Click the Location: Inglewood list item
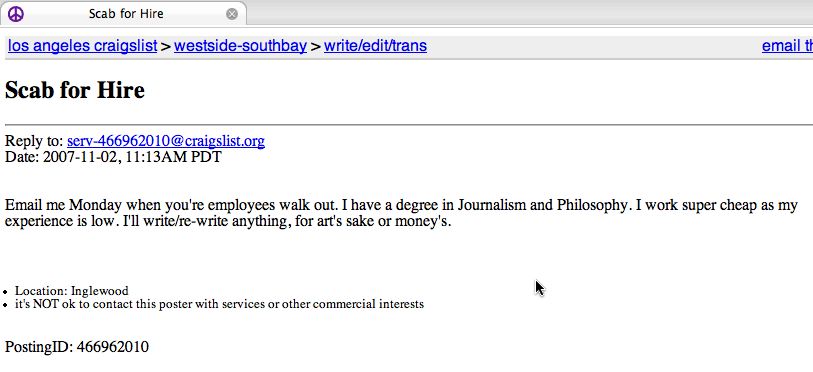813x372 pixels. click(x=72, y=291)
